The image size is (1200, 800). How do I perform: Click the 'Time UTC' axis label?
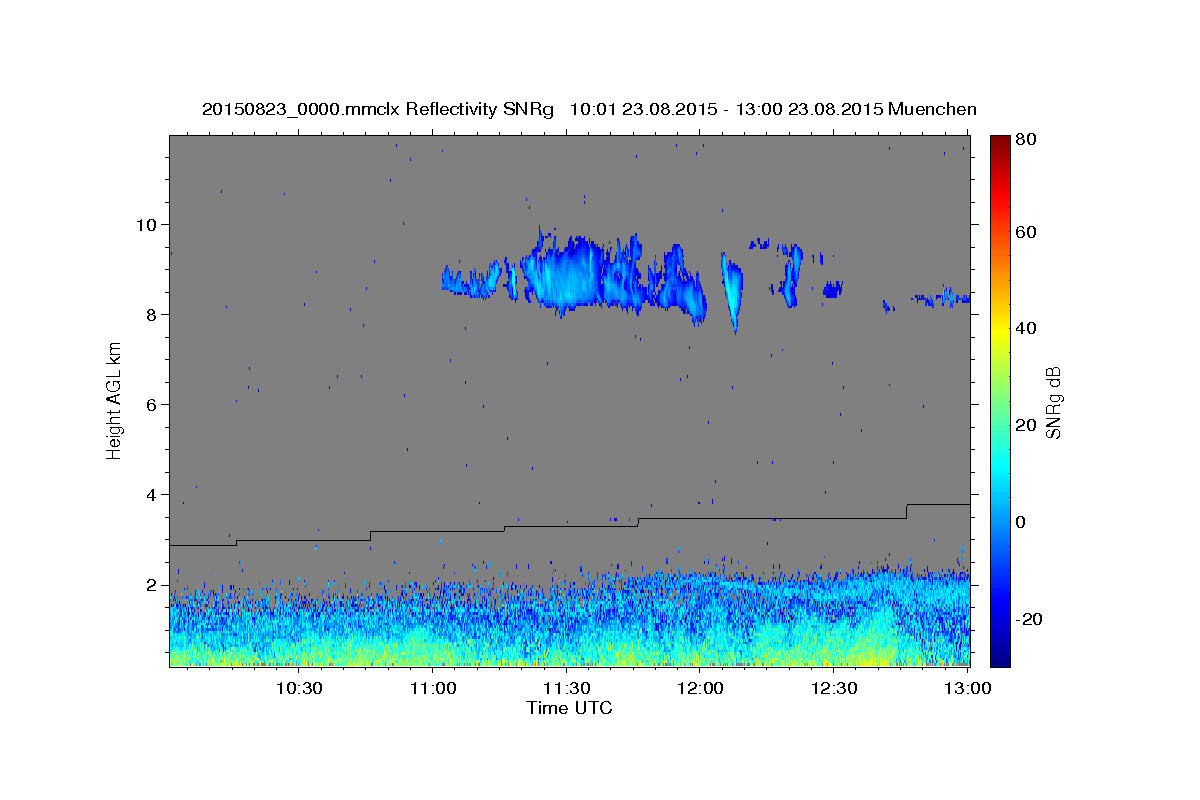tap(569, 708)
